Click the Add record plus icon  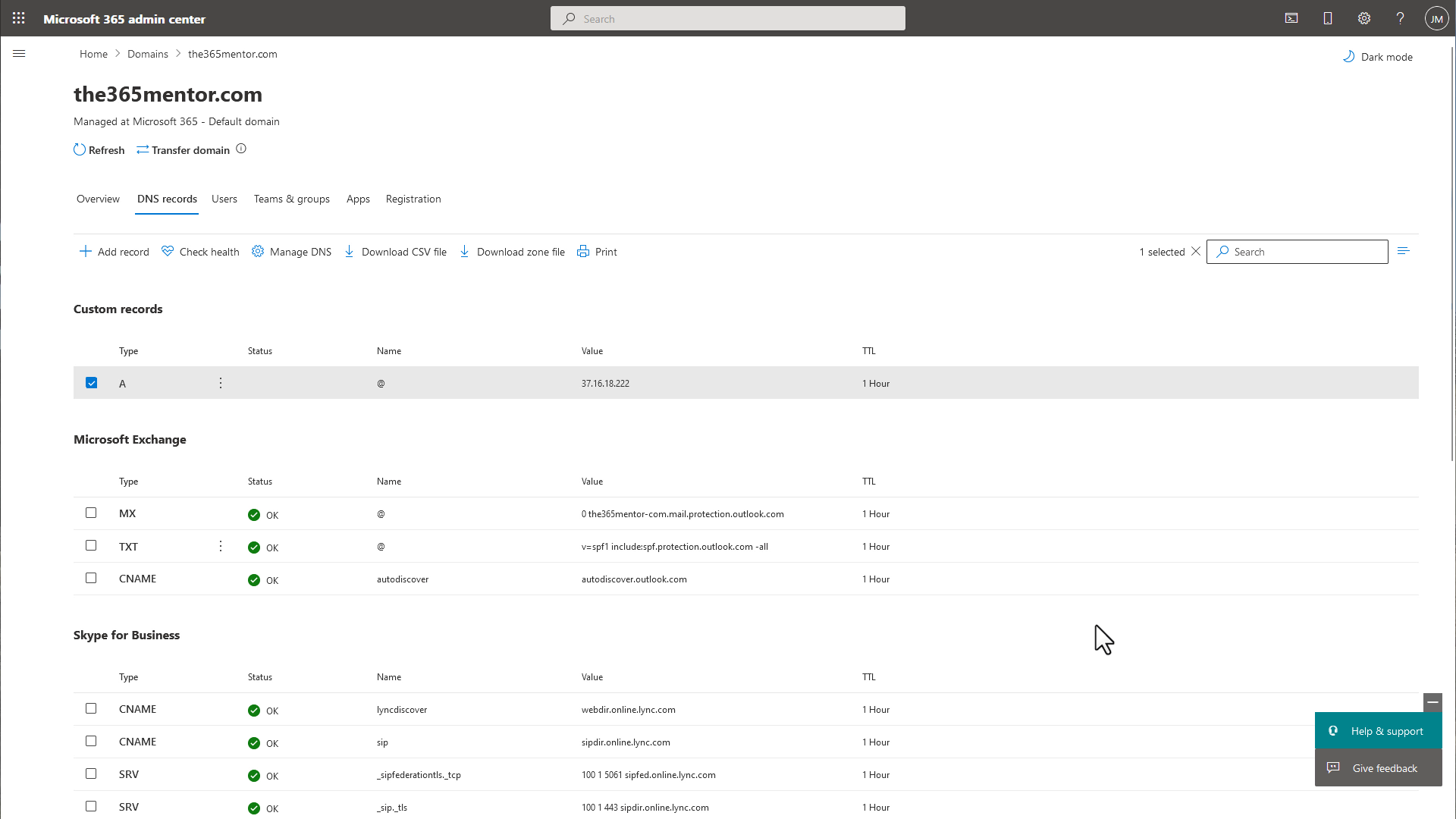pyautogui.click(x=86, y=251)
